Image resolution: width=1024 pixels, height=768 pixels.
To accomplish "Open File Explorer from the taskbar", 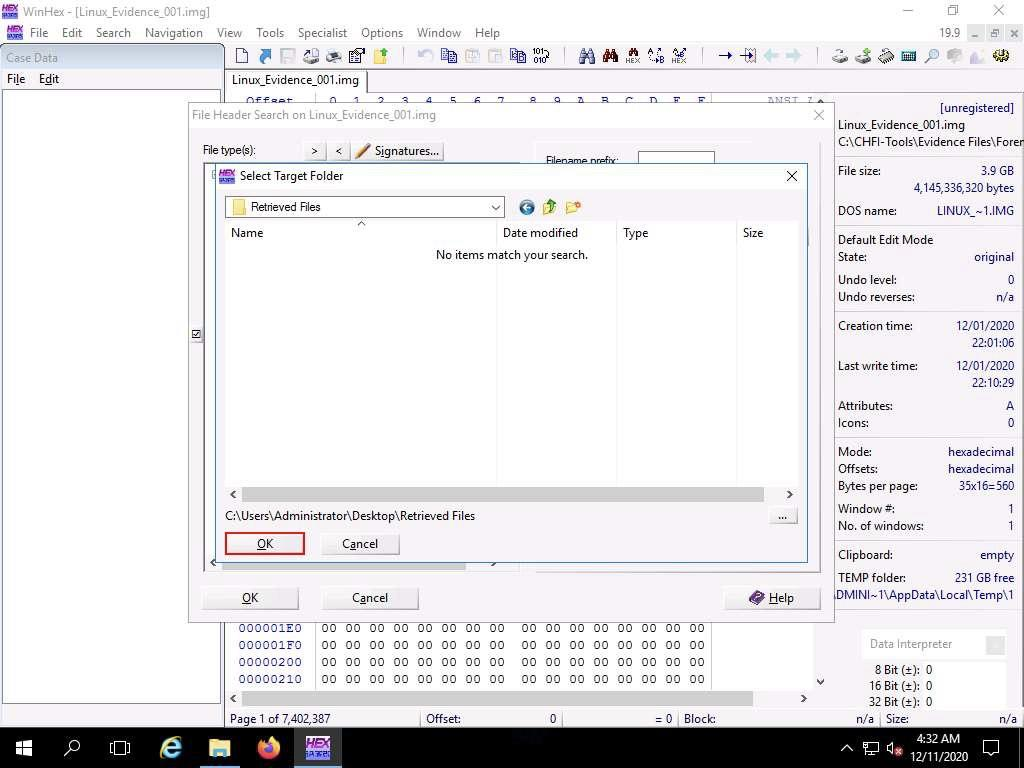I will point(219,748).
